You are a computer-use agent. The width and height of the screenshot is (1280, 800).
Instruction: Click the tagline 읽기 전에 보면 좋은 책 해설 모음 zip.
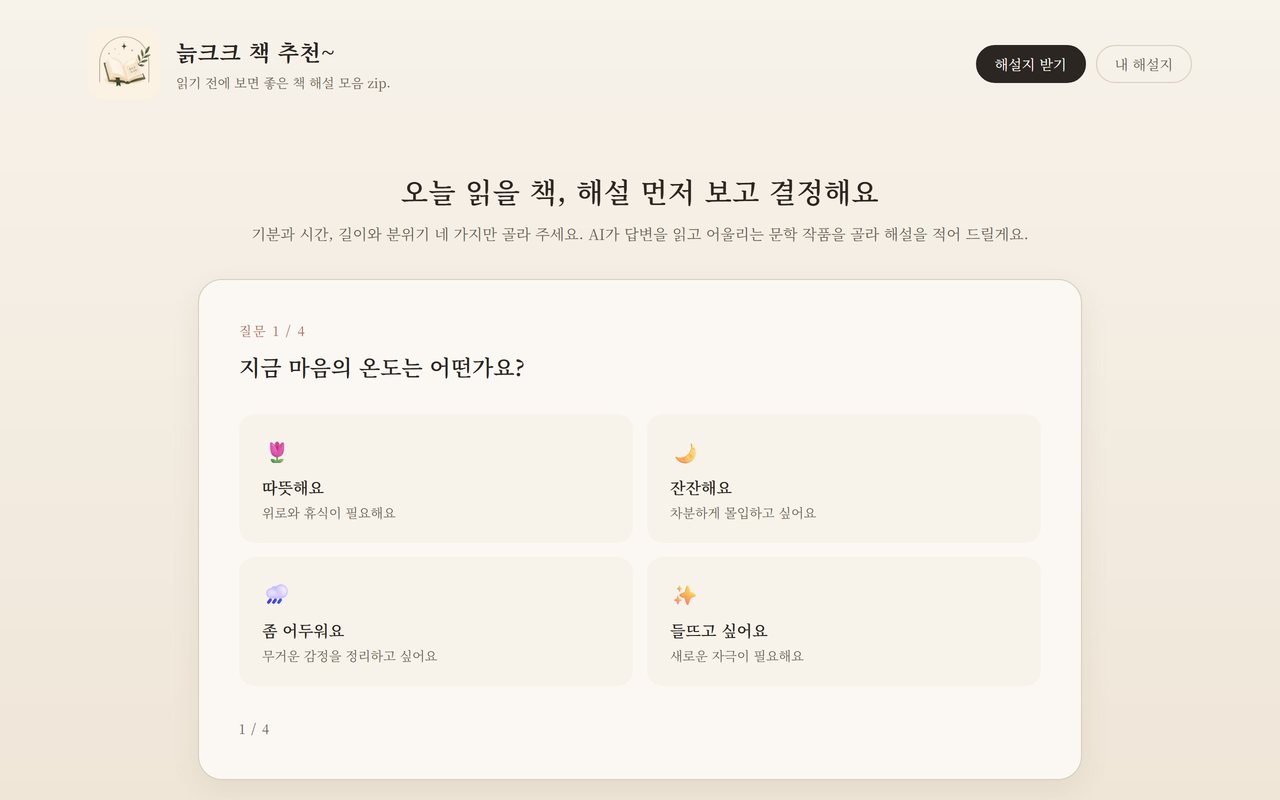point(283,83)
